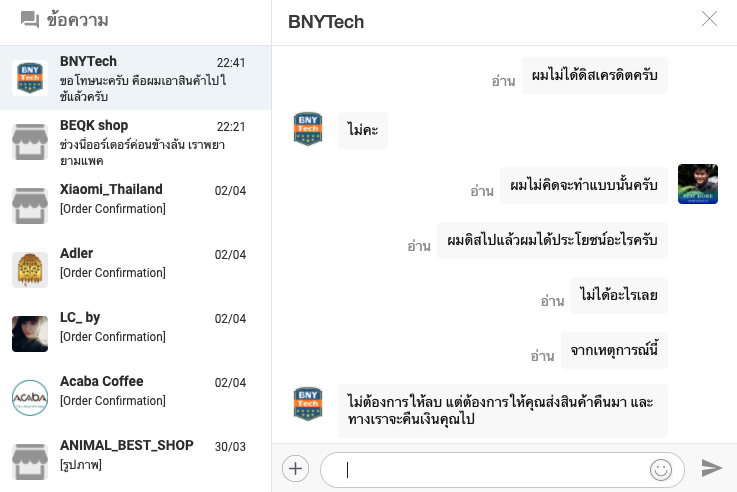This screenshot has height=492, width=737.
Task: Close the BNYTech chat window
Action: (x=709, y=19)
